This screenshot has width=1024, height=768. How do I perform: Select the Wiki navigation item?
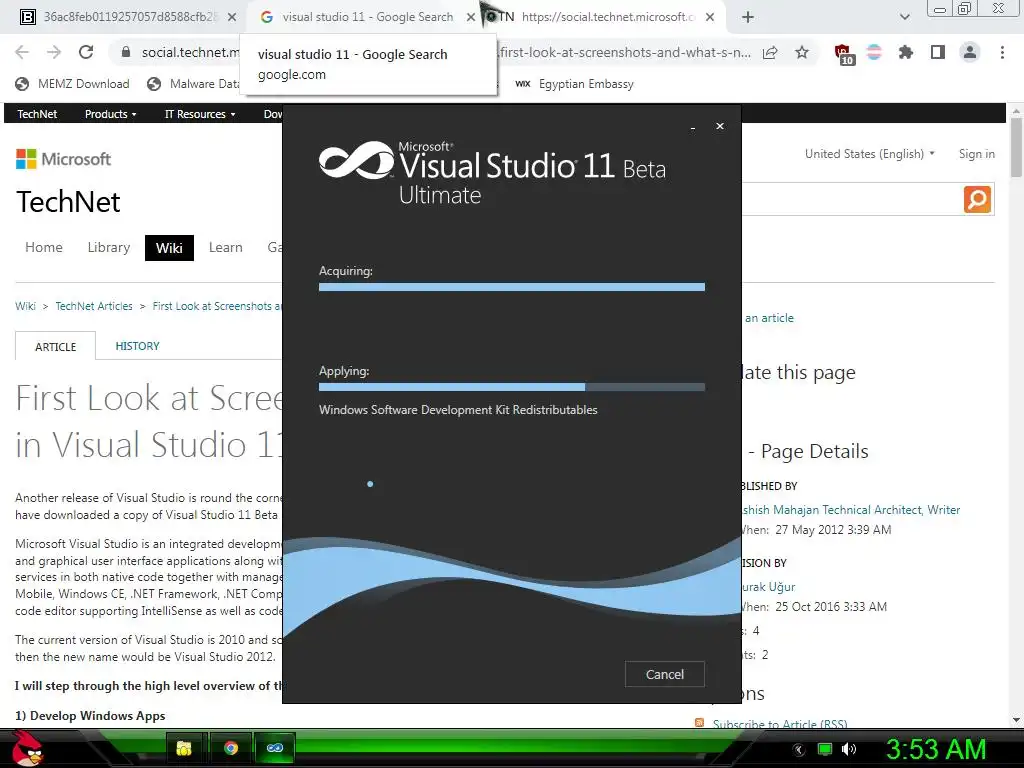169,248
